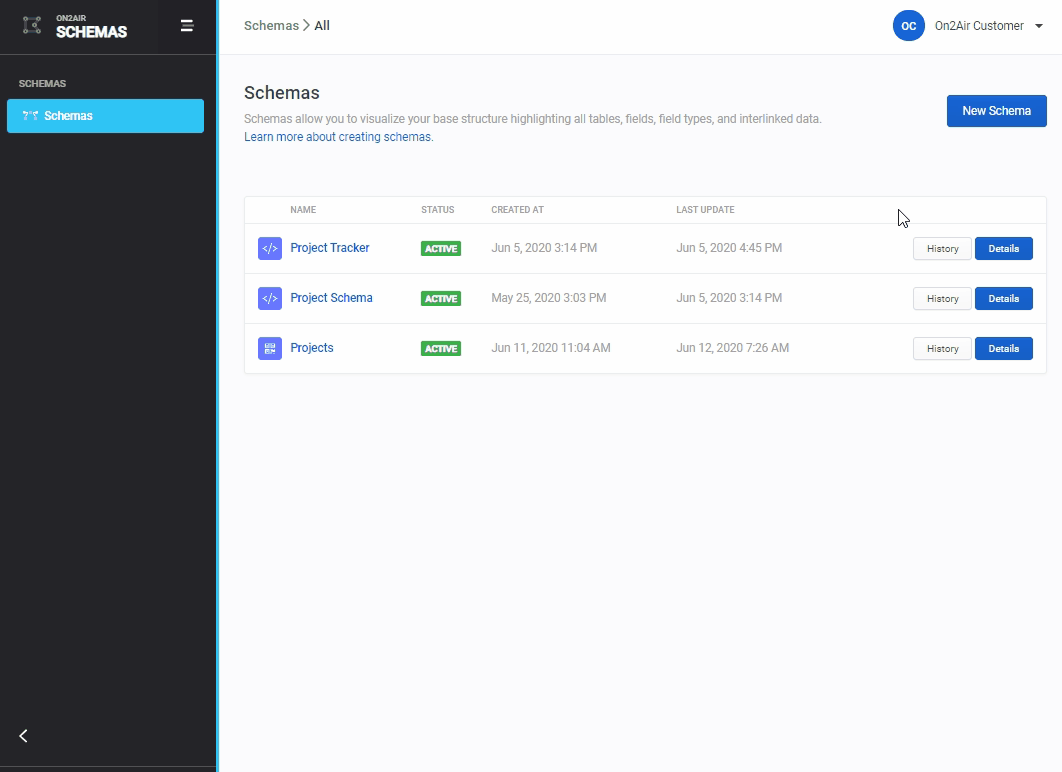This screenshot has height=772, width=1062.
Task: Open Learn more about creating schemas link
Action: pos(338,137)
